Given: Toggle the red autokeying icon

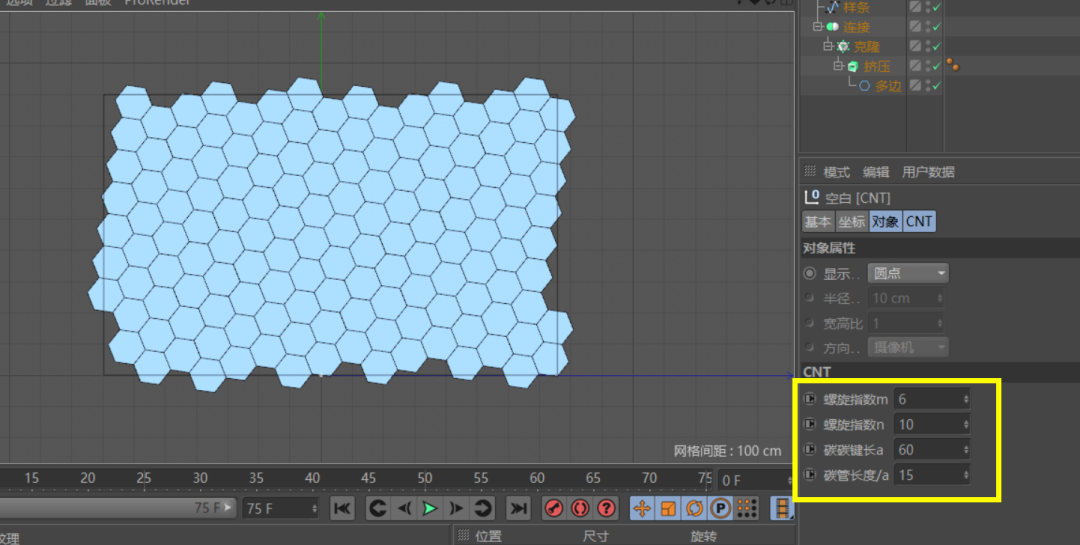Looking at the screenshot, I should tap(580, 508).
